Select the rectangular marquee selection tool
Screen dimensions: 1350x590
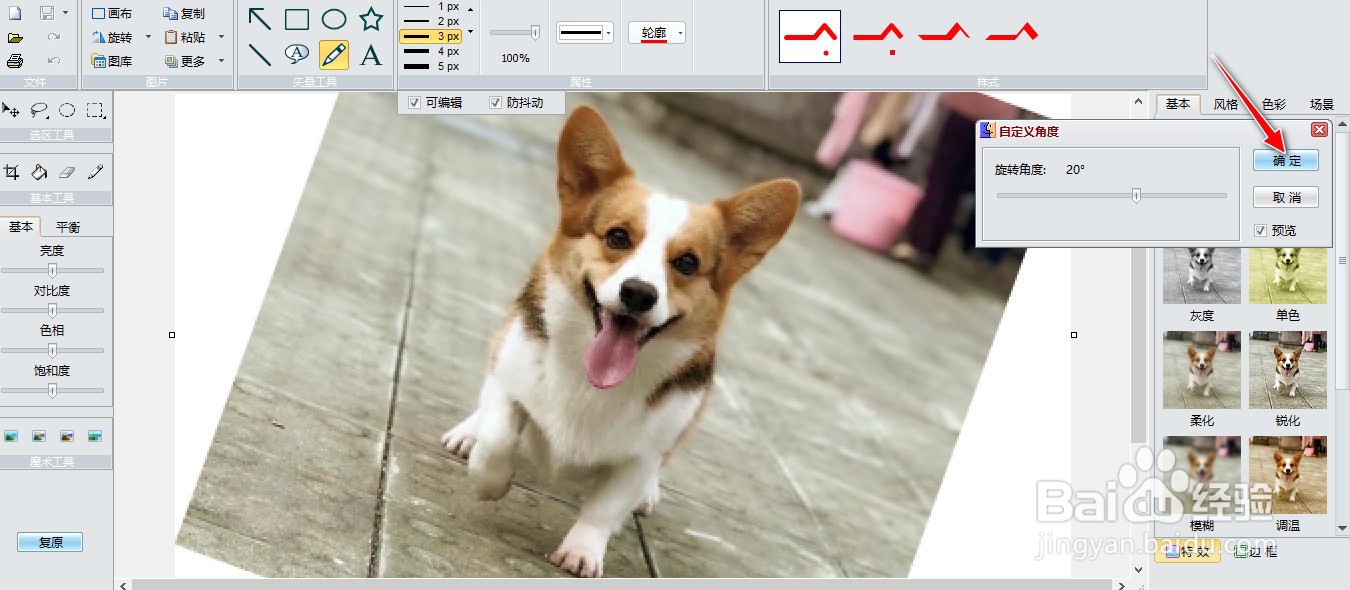coord(95,110)
